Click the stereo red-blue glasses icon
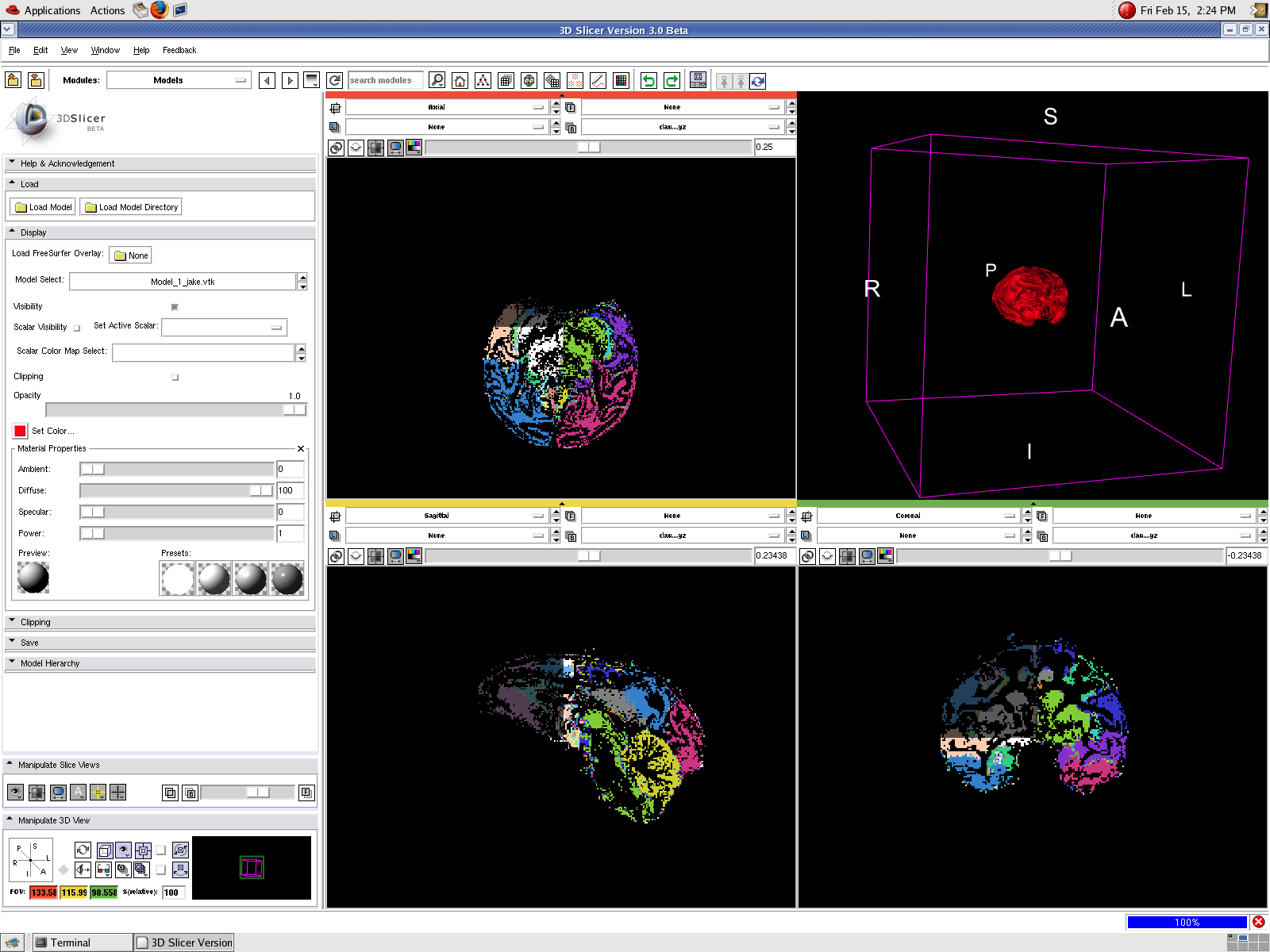The width and height of the screenshot is (1270, 952). click(x=103, y=869)
